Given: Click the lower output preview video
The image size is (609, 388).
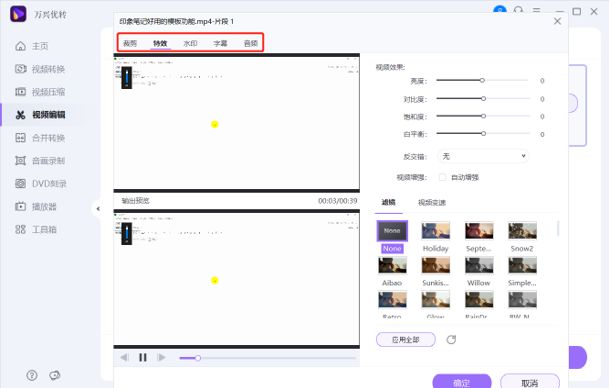Looking at the screenshot, I should (x=237, y=279).
